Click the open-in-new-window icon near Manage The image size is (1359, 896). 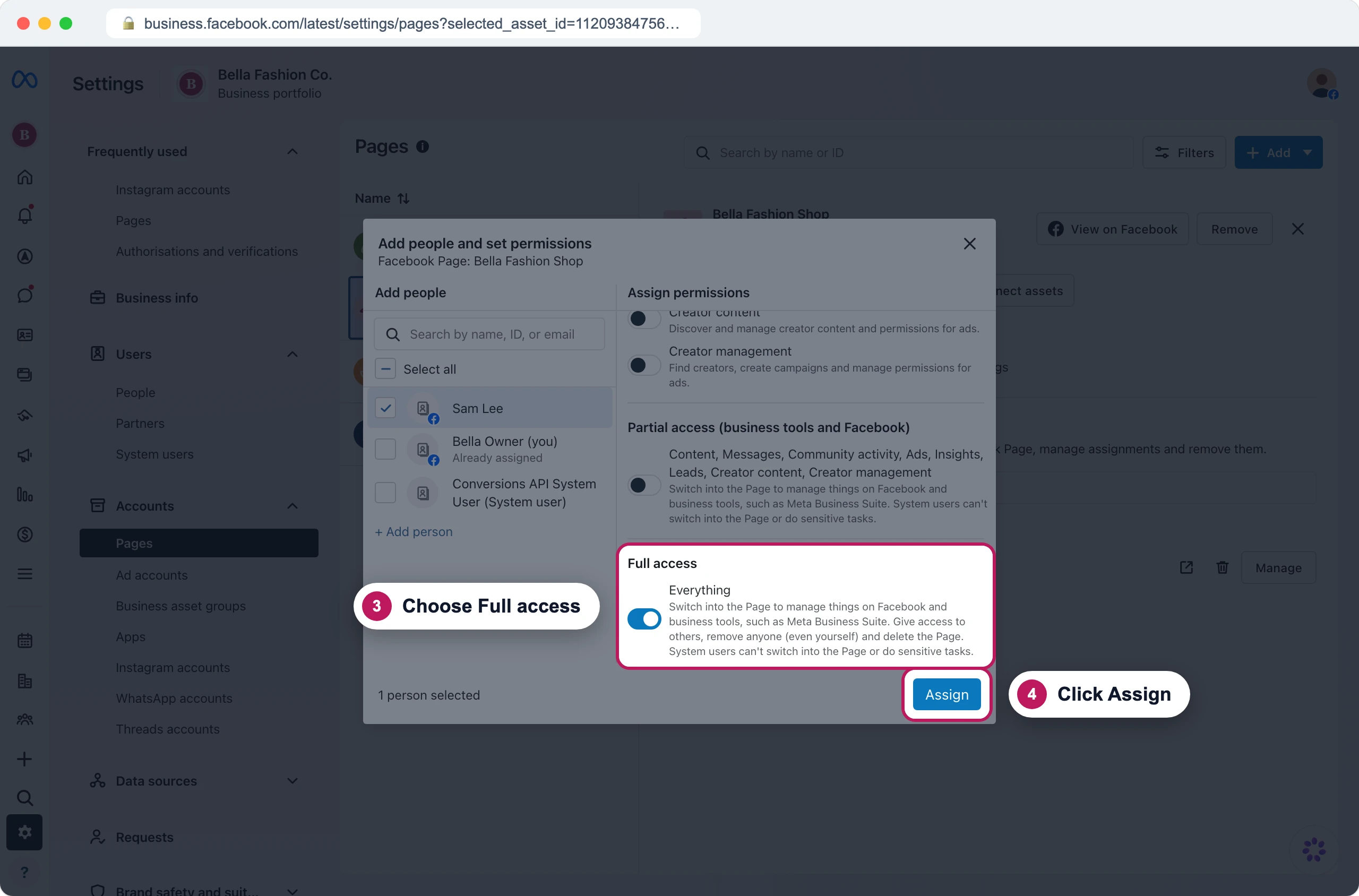pyautogui.click(x=1186, y=567)
